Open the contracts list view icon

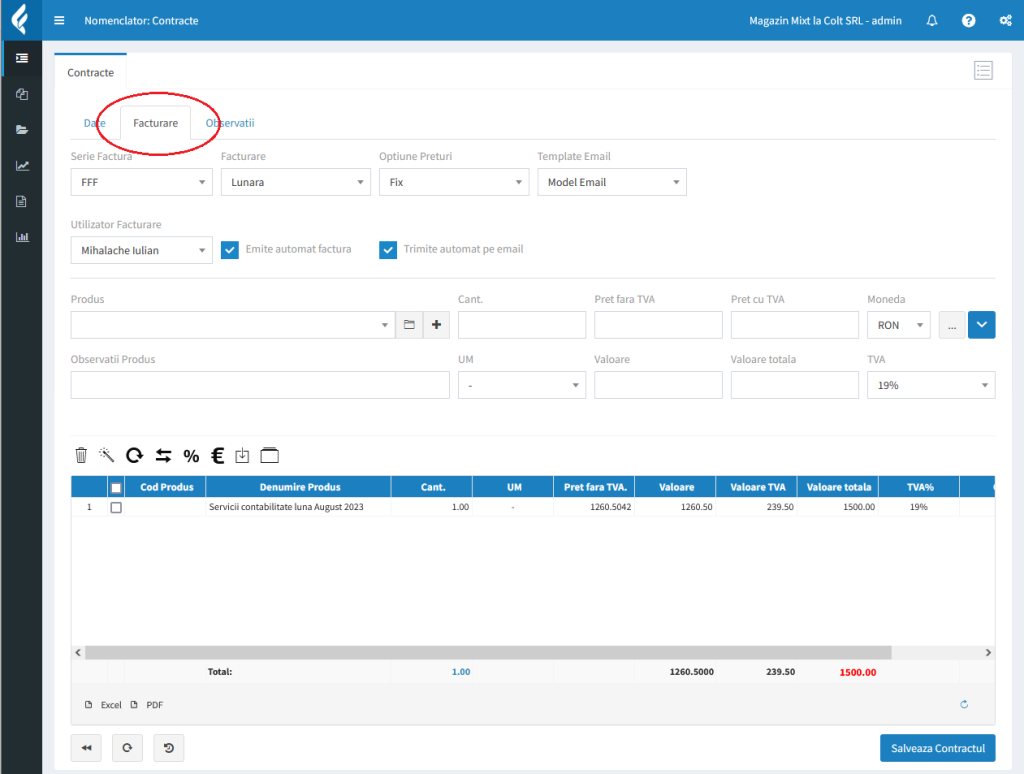point(983,70)
